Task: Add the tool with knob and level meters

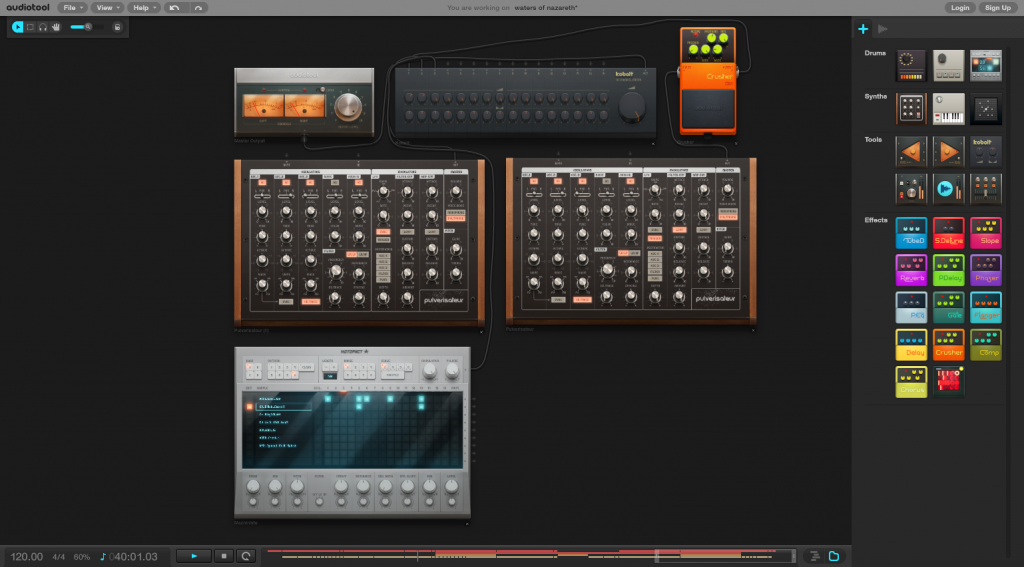Action: (x=911, y=189)
